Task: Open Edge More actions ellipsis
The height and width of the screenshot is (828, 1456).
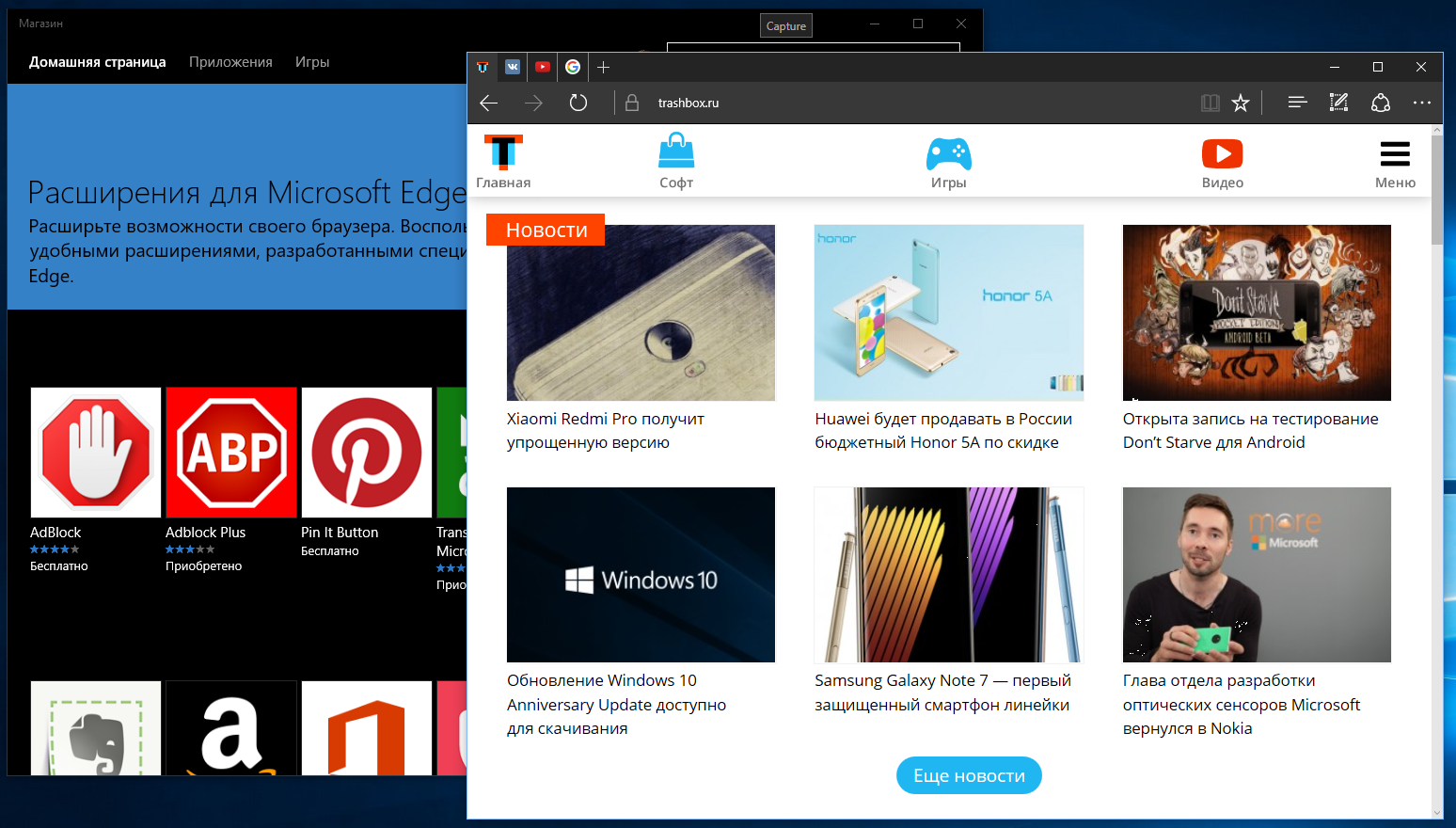Action: tap(1421, 103)
